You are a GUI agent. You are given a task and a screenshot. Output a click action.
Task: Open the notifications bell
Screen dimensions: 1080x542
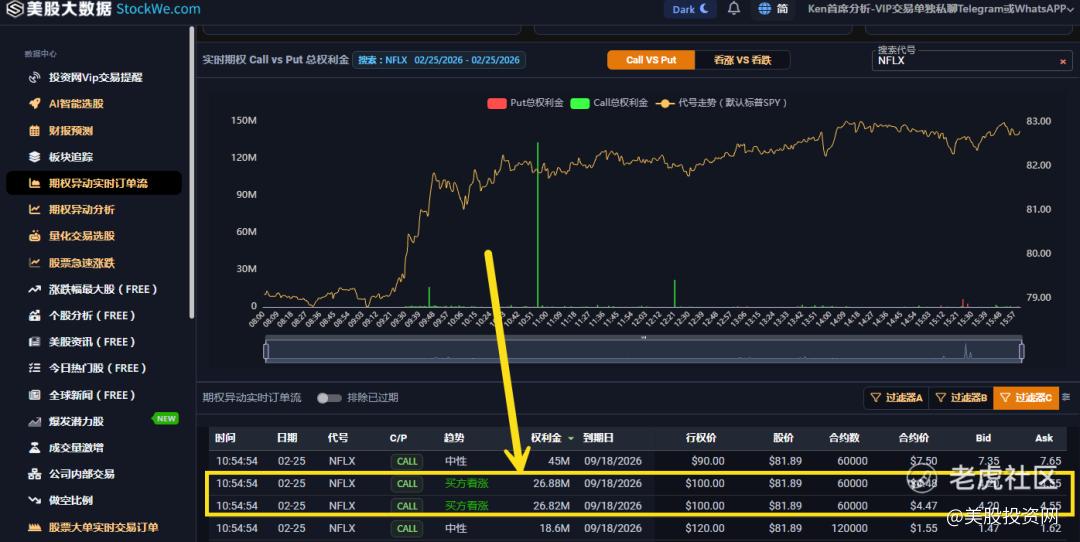[x=734, y=8]
